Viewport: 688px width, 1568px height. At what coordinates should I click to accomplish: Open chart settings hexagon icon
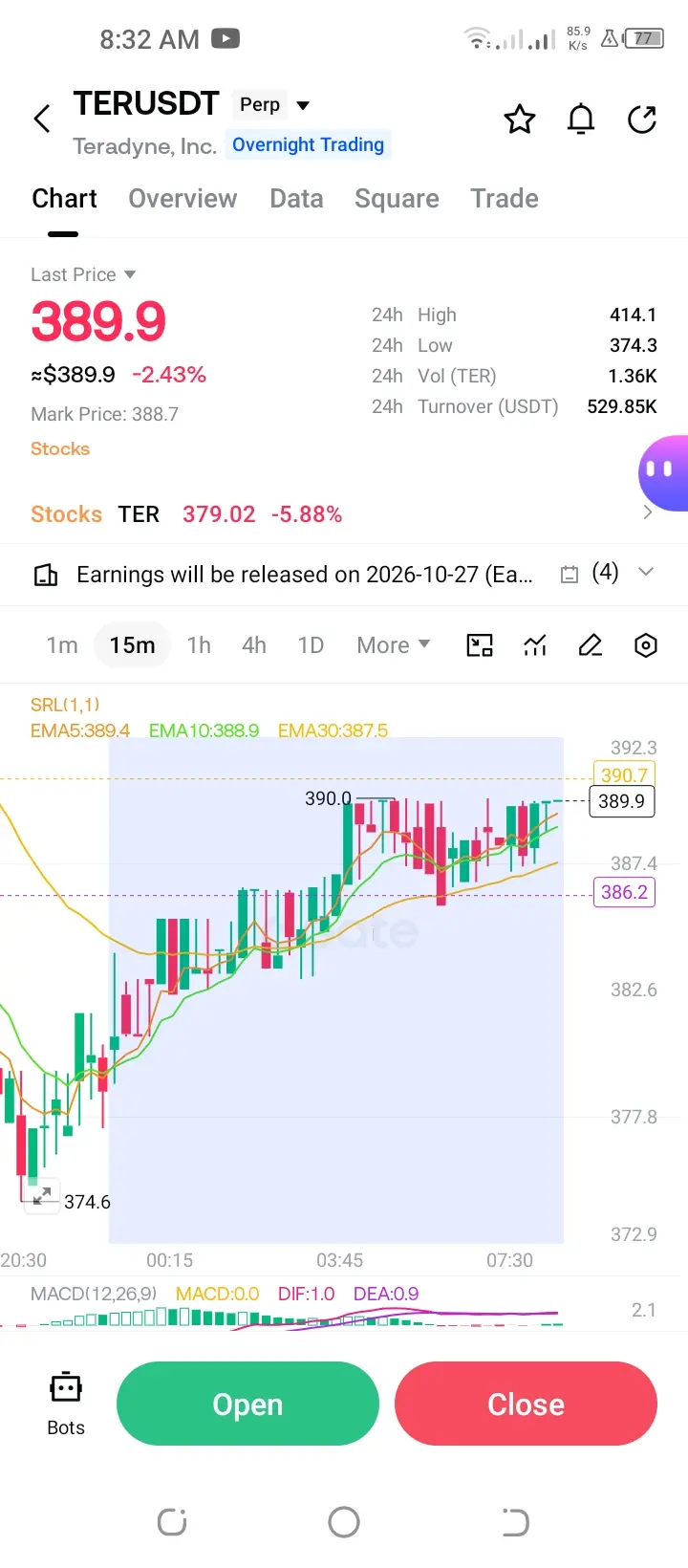[646, 645]
